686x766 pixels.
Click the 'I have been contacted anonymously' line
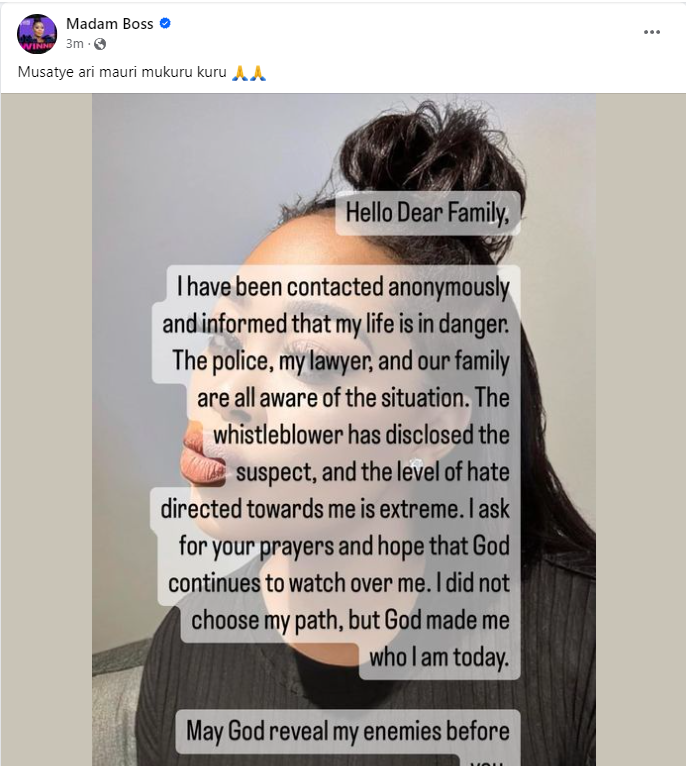(x=343, y=286)
